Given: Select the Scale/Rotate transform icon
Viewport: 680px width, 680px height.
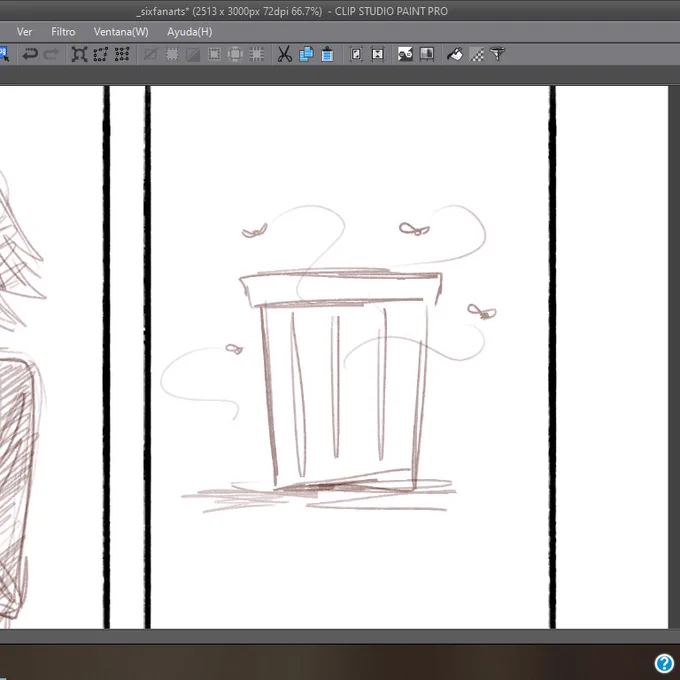Looking at the screenshot, I should click(x=79, y=54).
